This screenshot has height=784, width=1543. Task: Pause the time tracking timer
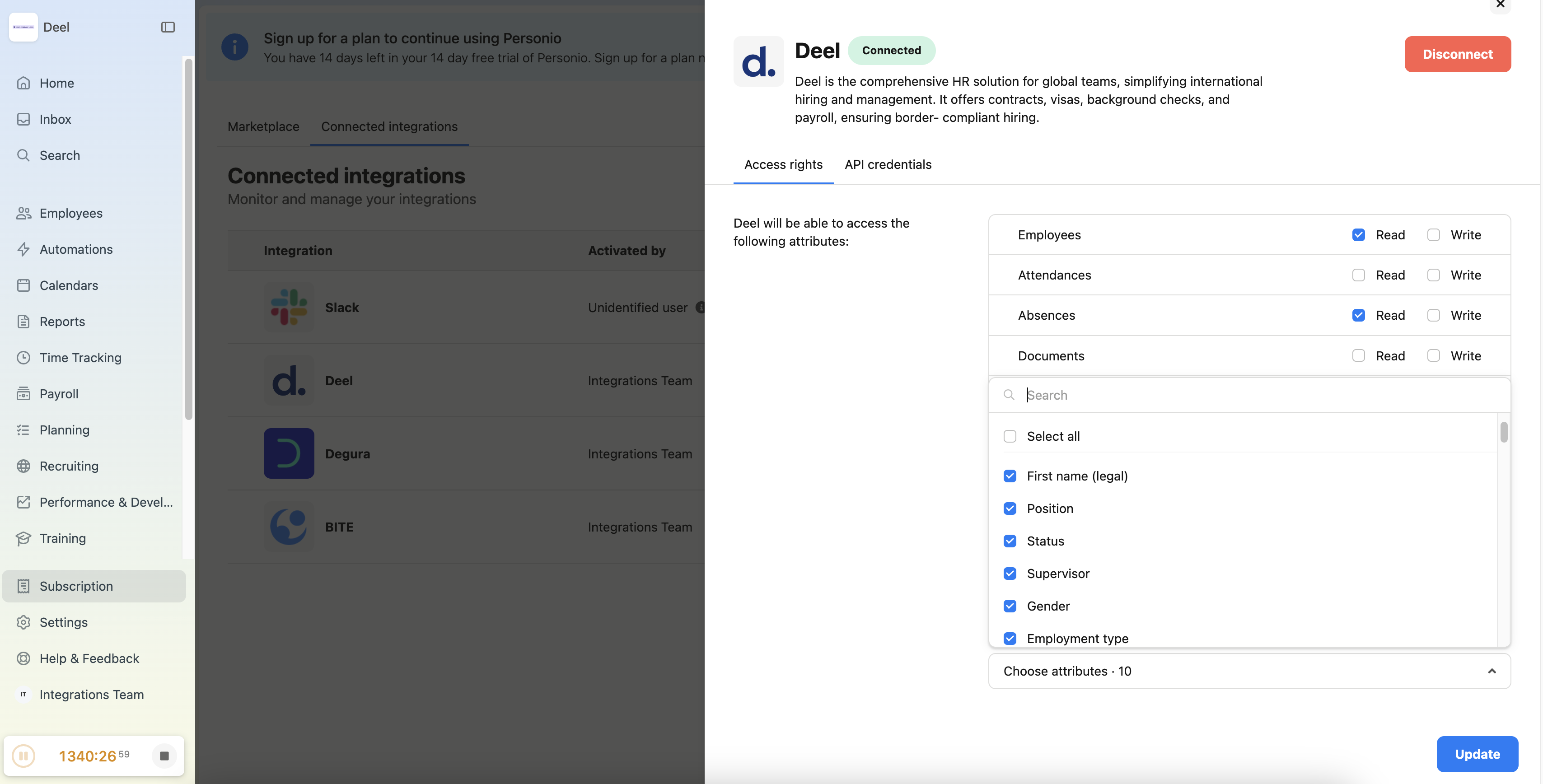(x=23, y=756)
